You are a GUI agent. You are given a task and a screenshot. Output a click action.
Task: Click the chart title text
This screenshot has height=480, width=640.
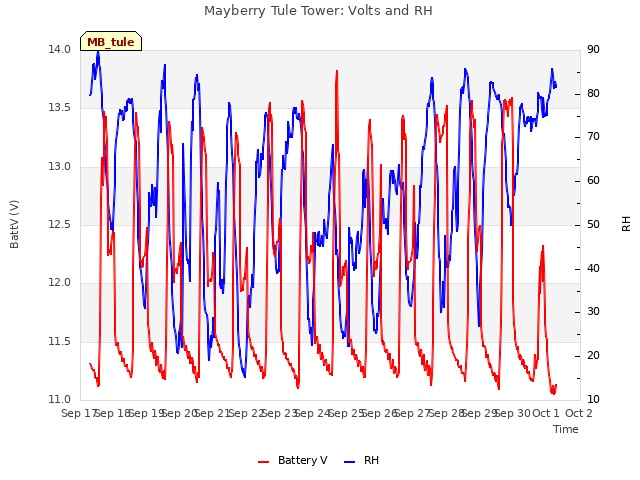pyautogui.click(x=318, y=11)
